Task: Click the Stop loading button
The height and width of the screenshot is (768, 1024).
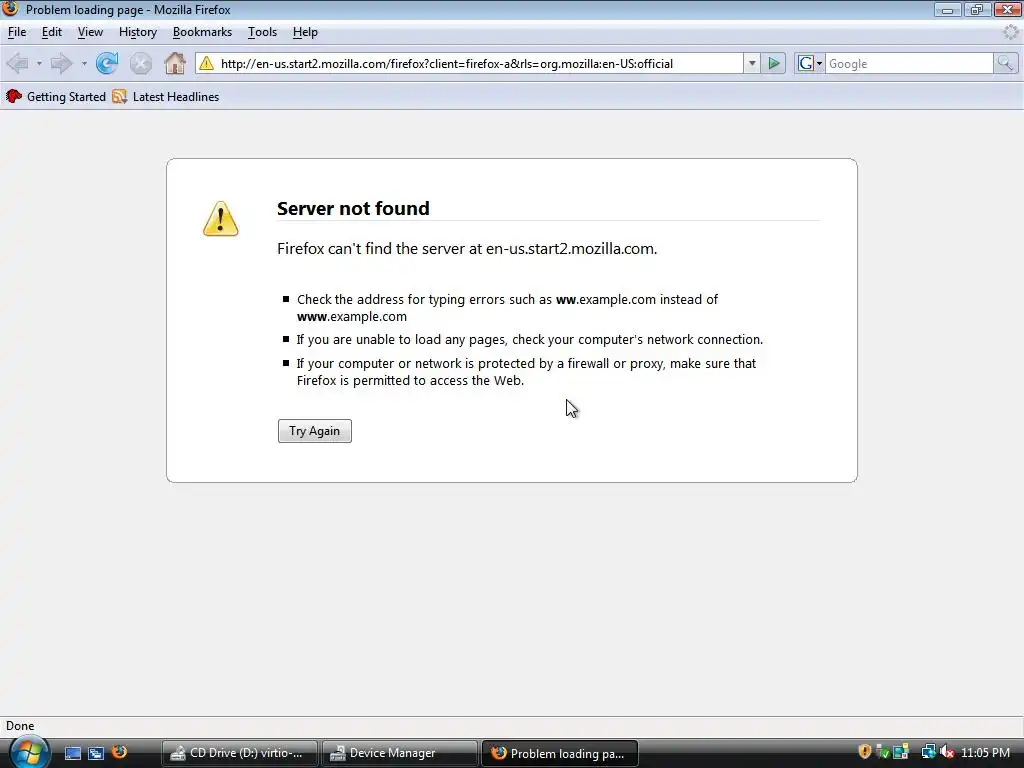Action: point(140,63)
